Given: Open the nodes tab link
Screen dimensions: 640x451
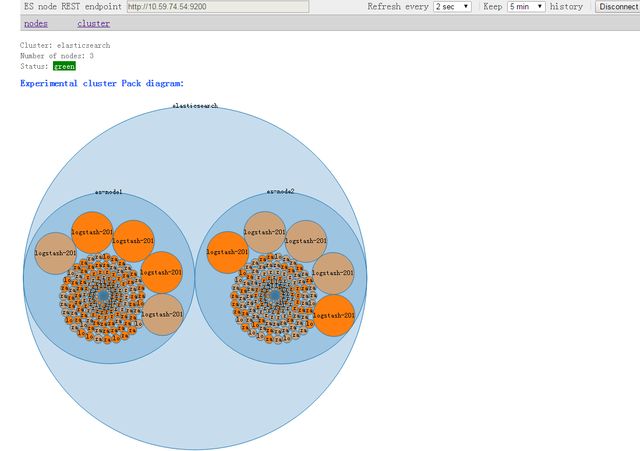Looking at the screenshot, I should [36, 24].
